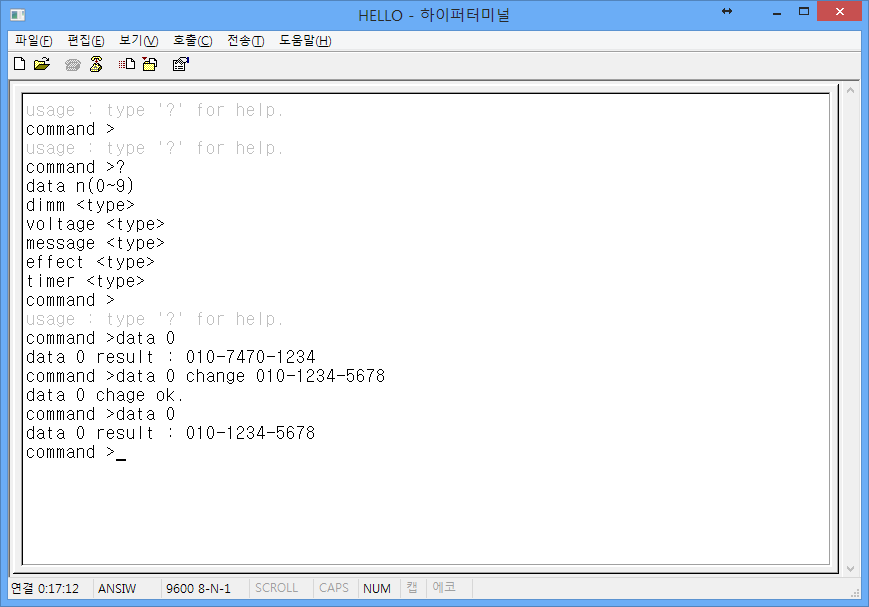The width and height of the screenshot is (869, 607).
Task: Click the 'data 0 chage ok.' line
Action: (x=105, y=395)
